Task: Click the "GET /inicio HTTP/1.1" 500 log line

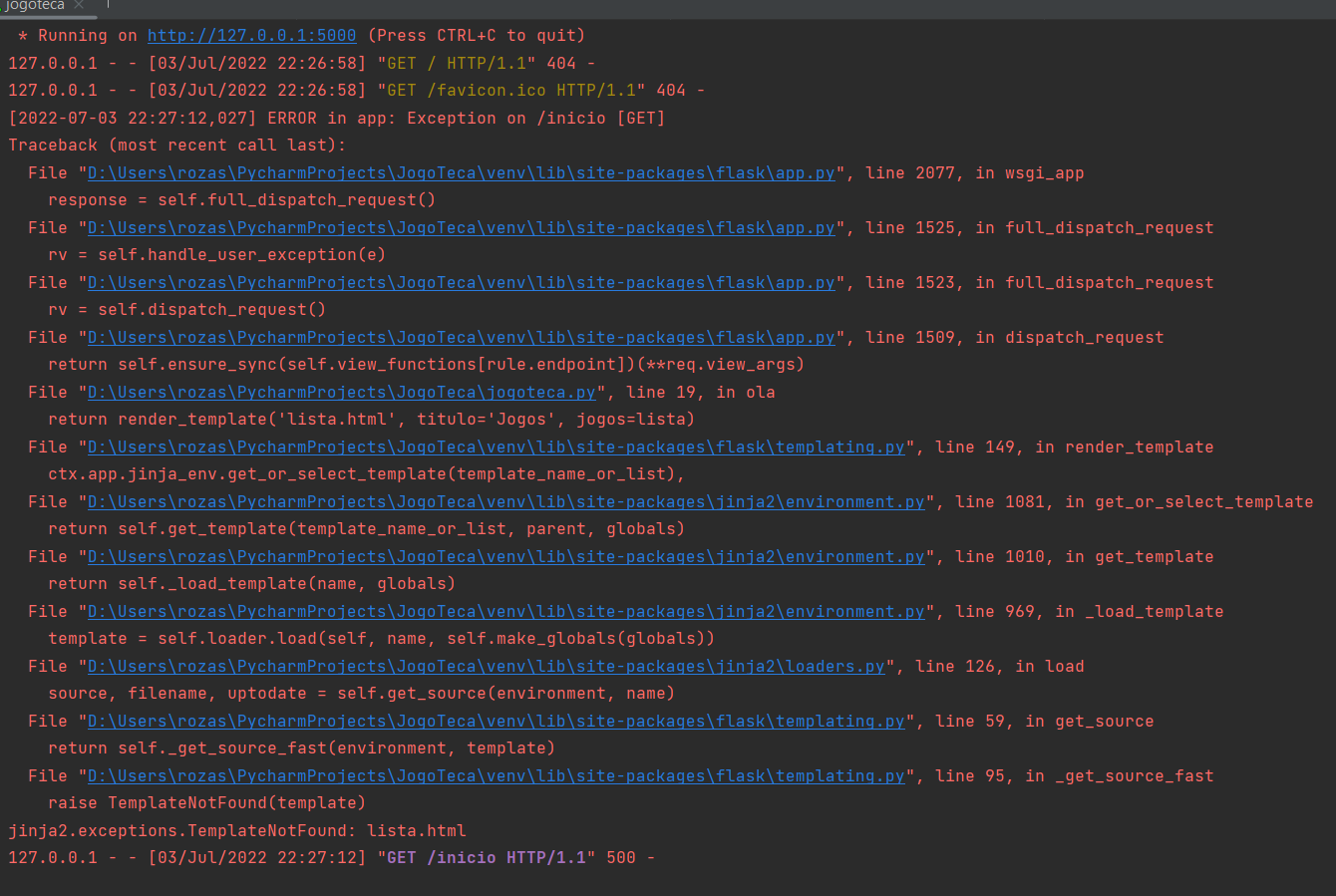Action: [x=332, y=858]
